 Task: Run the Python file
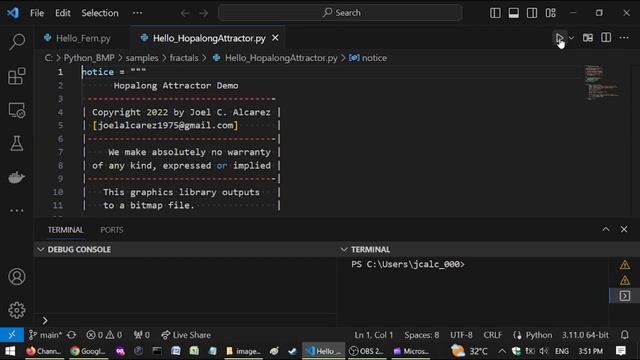(x=559, y=38)
